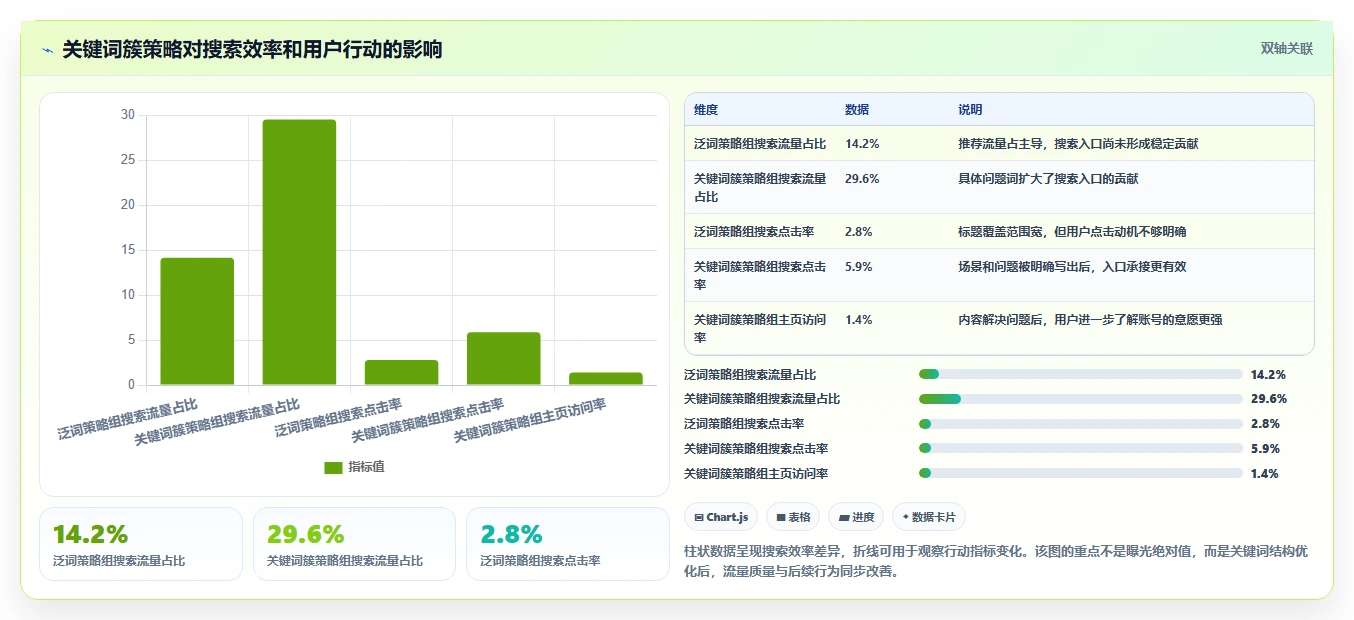Click the description 推荐流量占主导,搜索入口尚未形成稳定贡献
Image resolution: width=1354 pixels, height=620 pixels.
[x=1078, y=144]
